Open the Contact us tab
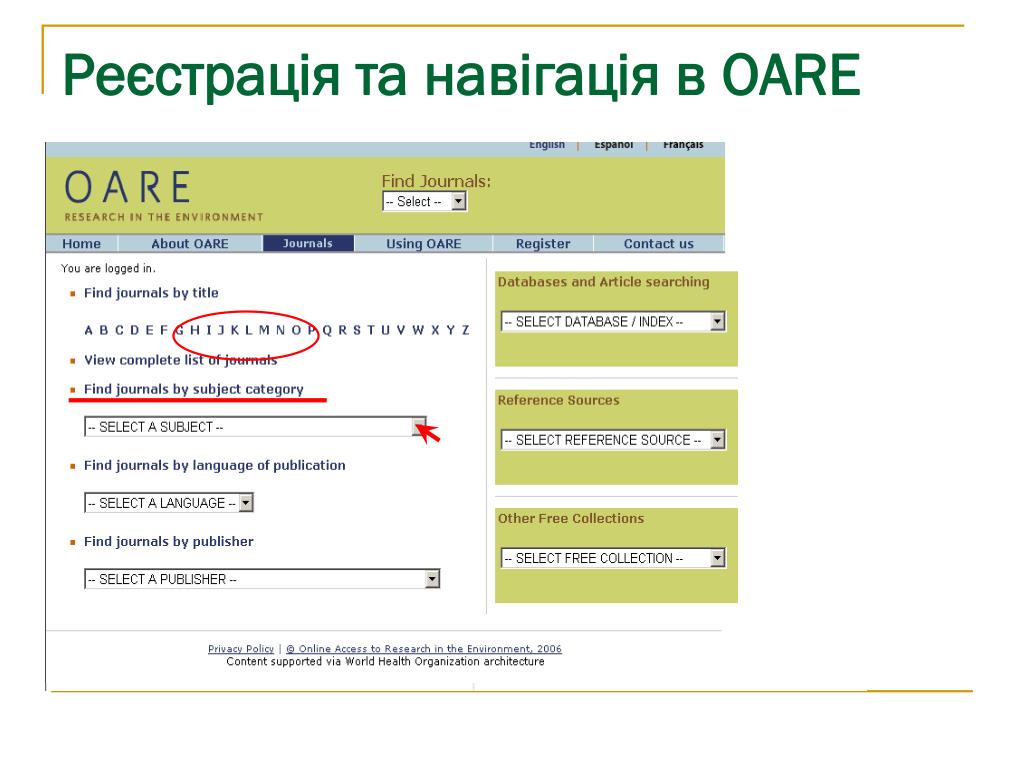 (658, 244)
